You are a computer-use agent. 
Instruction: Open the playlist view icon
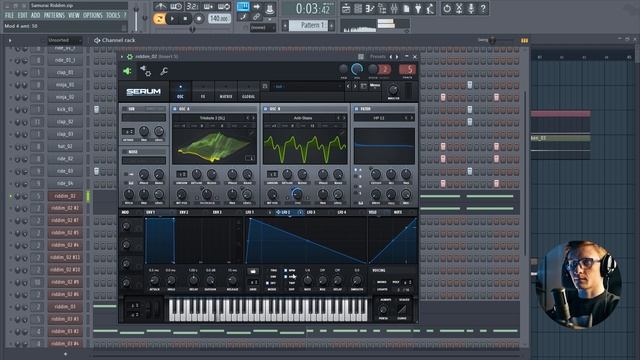(346, 9)
